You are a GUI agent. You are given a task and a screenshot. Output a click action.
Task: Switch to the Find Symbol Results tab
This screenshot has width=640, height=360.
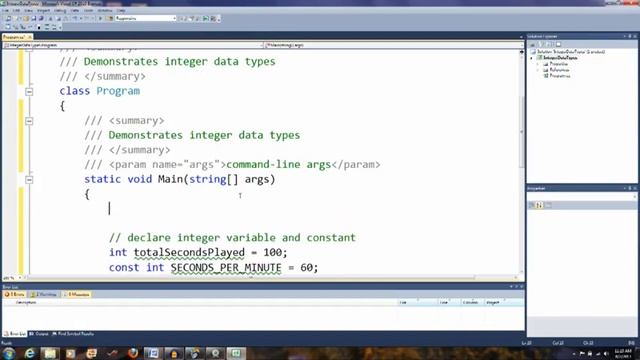click(73, 334)
